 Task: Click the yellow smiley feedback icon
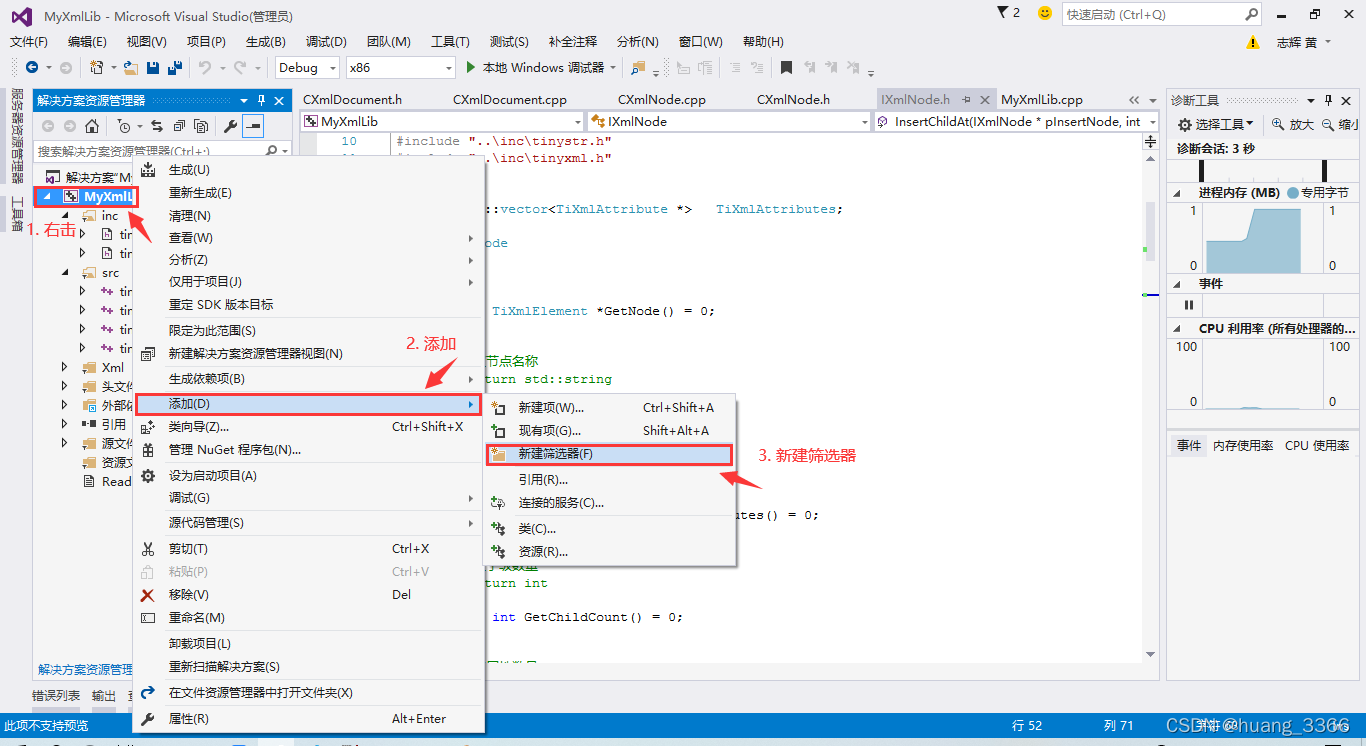tap(1045, 13)
